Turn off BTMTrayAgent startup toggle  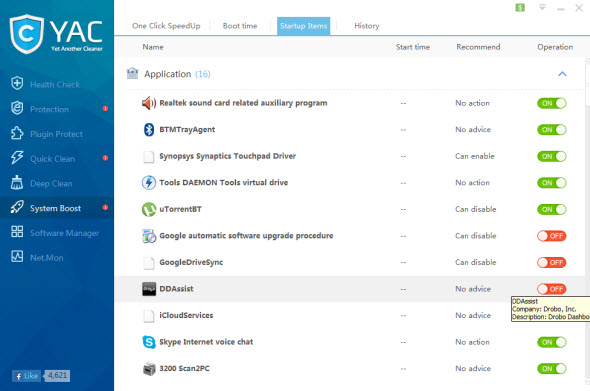[552, 129]
